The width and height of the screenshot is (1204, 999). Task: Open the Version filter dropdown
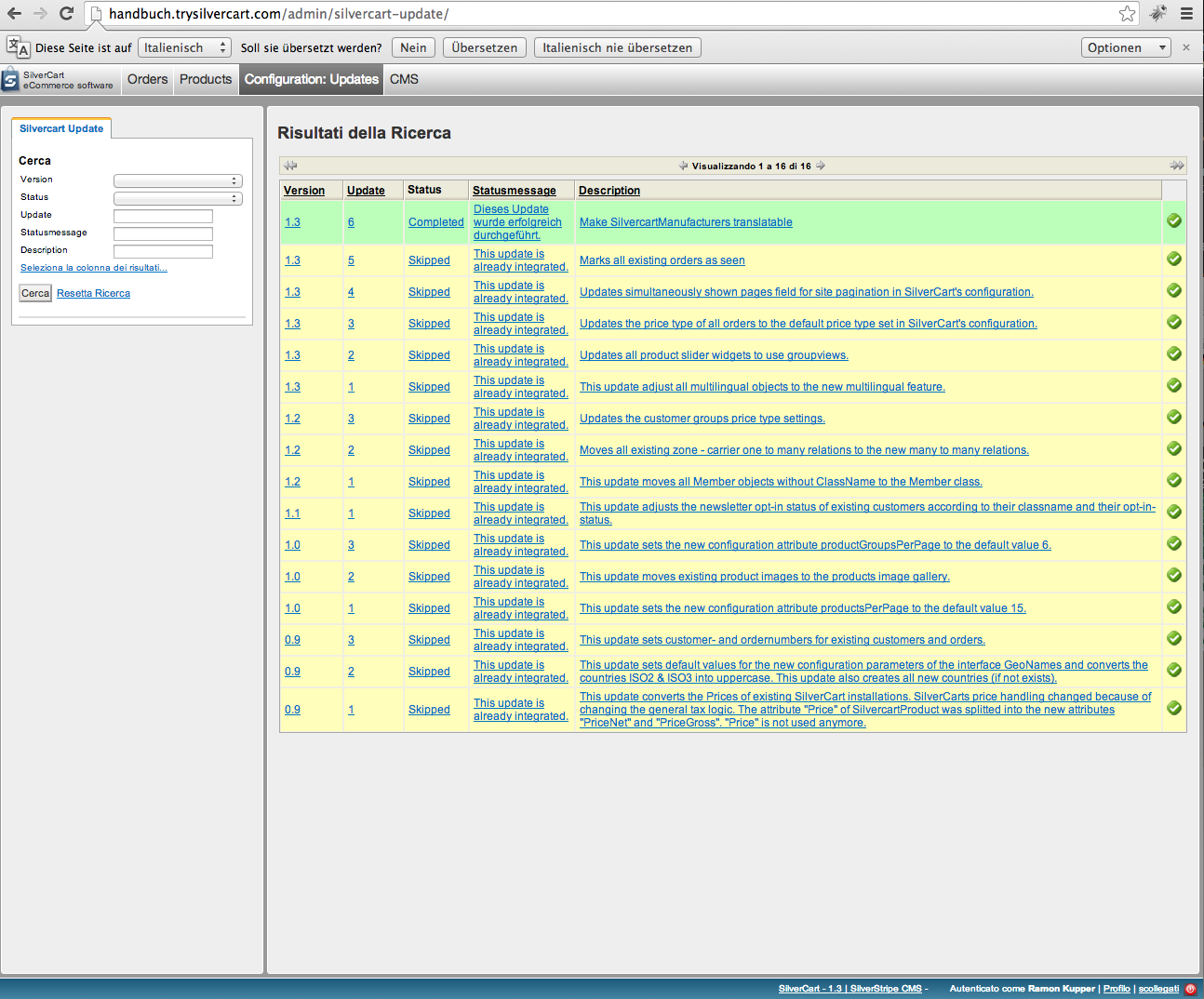coord(178,180)
